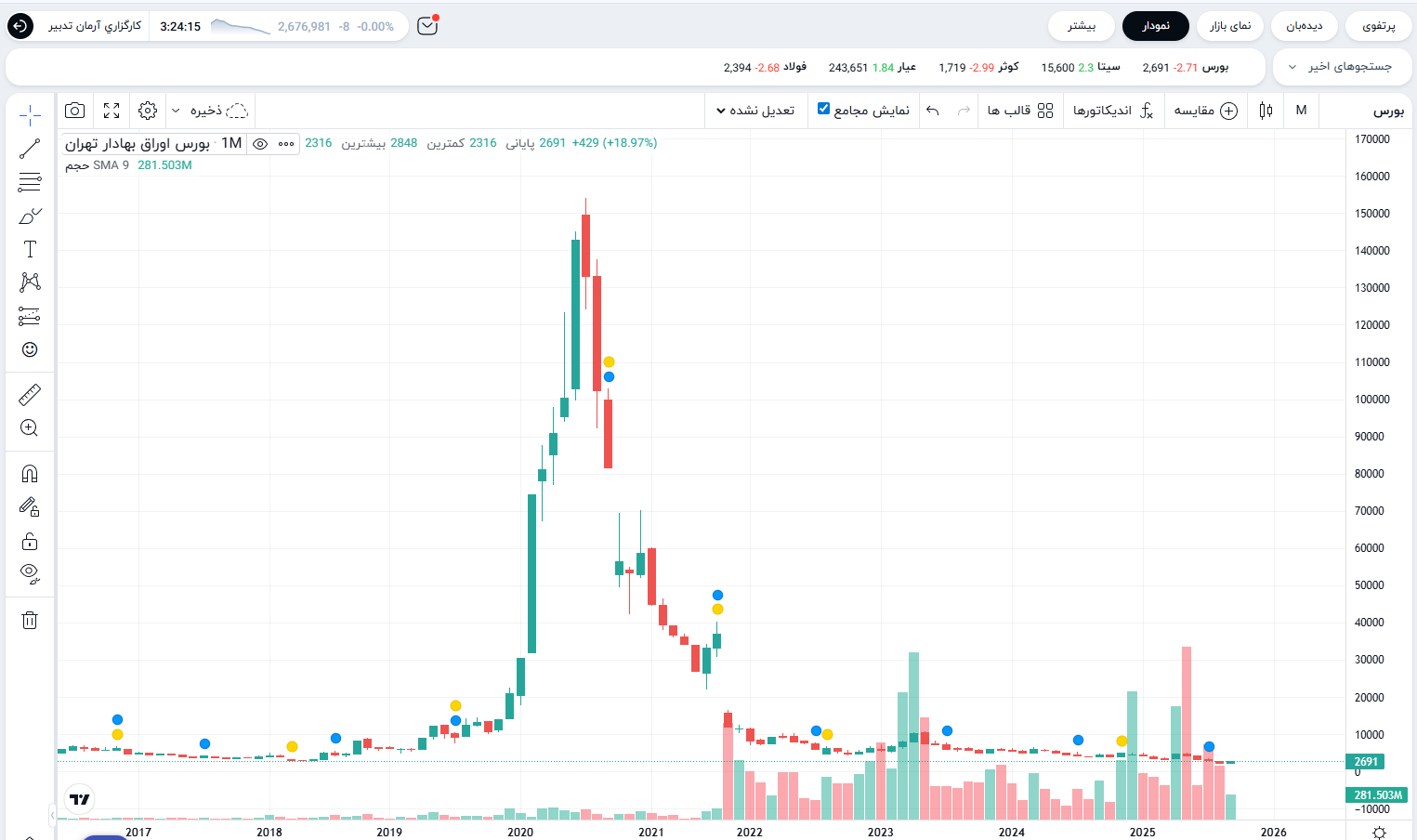Viewport: 1417px width, 840px height.
Task: Click the اندیکاتورها indicators button
Action: pyautogui.click(x=1112, y=111)
